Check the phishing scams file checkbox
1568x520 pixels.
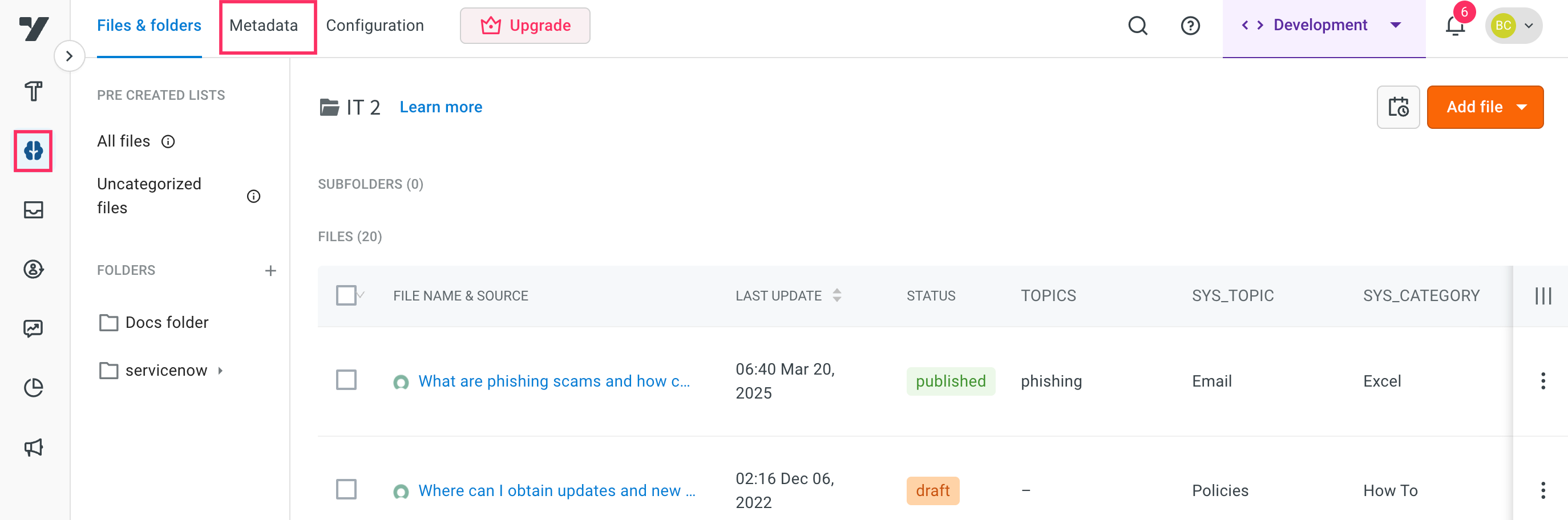(x=346, y=380)
